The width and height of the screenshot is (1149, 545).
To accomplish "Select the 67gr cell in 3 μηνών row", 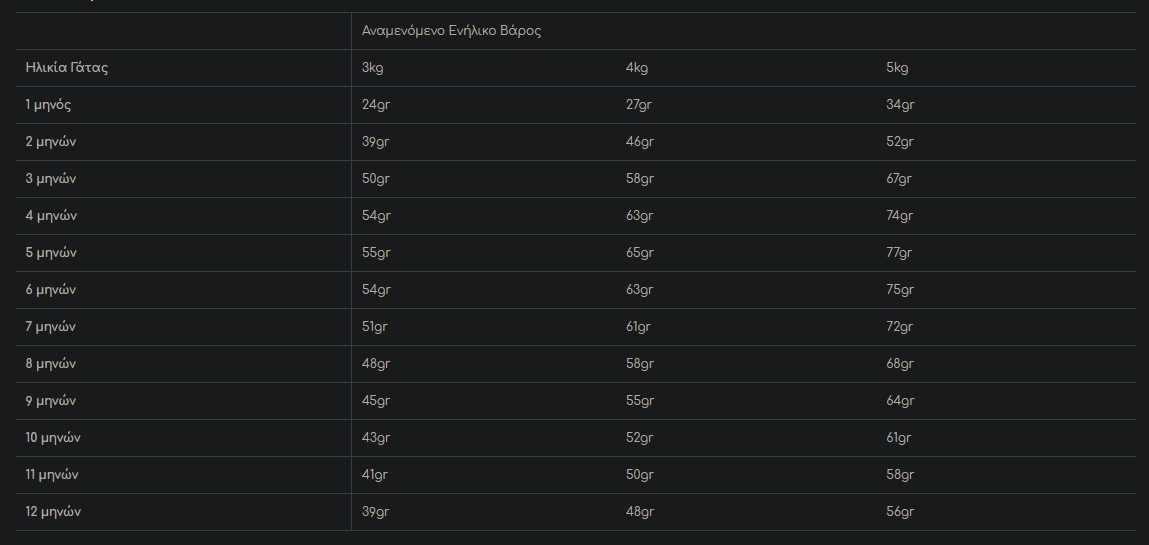I will click(x=900, y=179).
